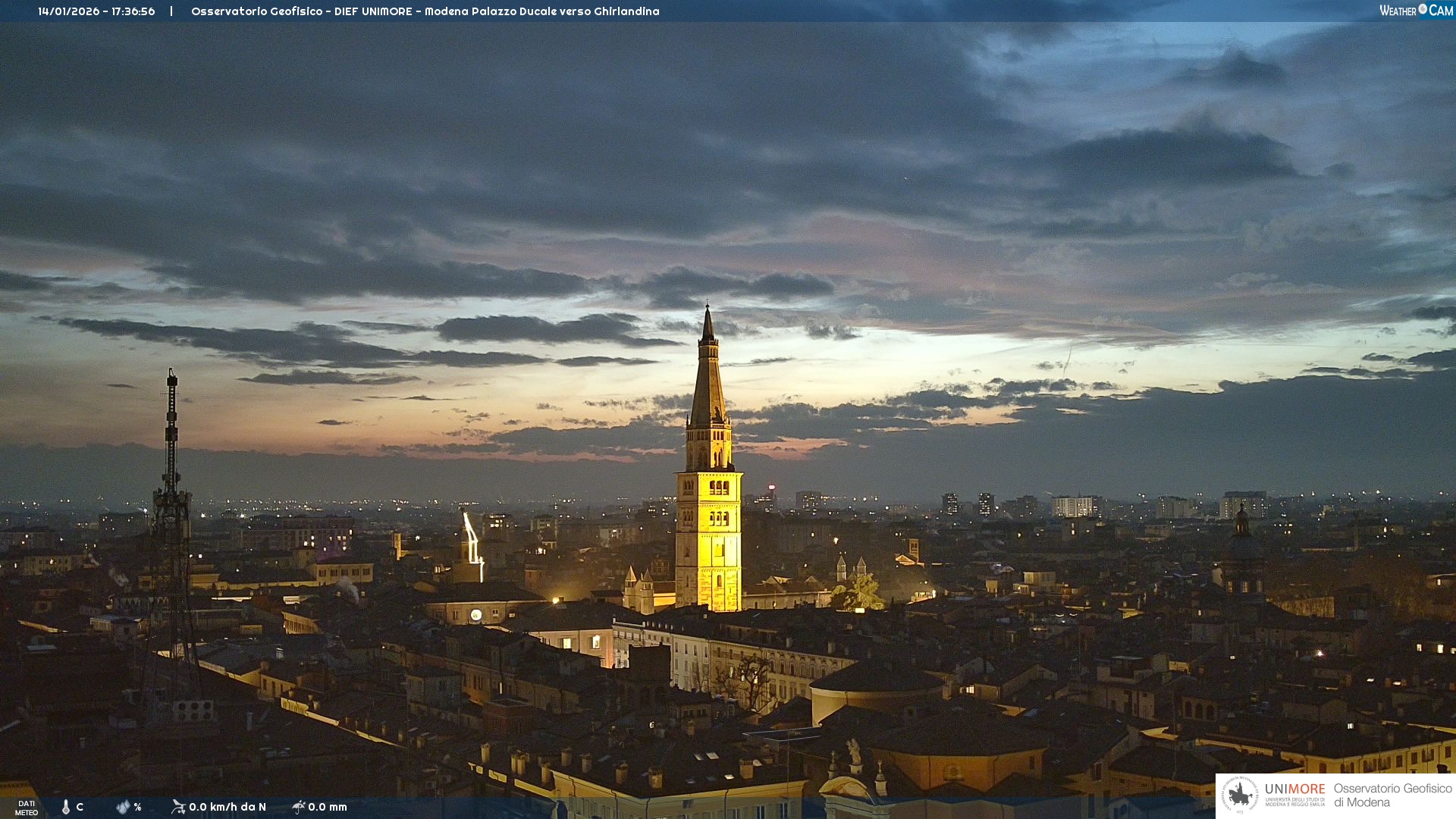
Task: Click the 0.0 km/h da N wind reading
Action: pos(227,807)
